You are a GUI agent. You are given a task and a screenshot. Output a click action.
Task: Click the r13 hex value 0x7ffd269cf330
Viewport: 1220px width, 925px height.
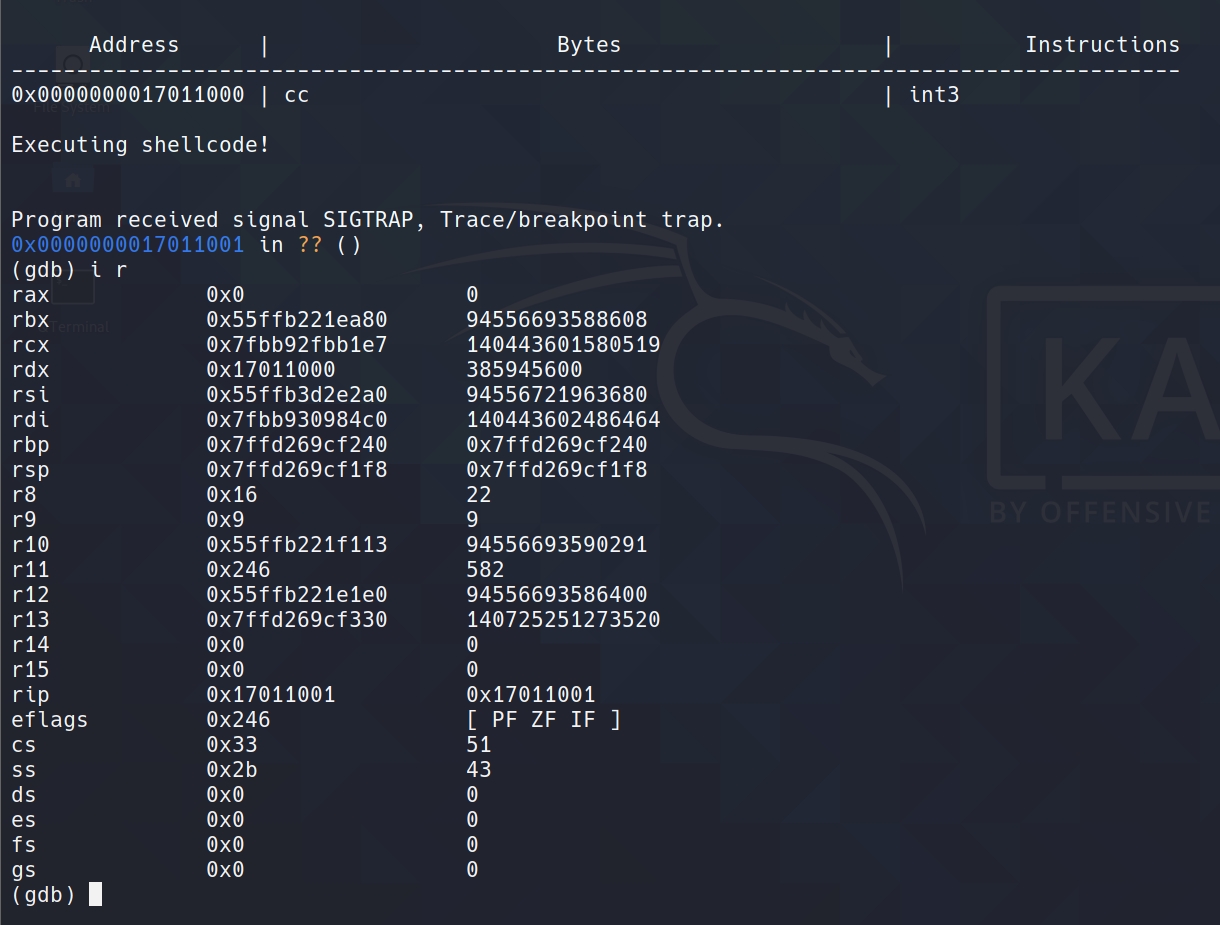(296, 620)
